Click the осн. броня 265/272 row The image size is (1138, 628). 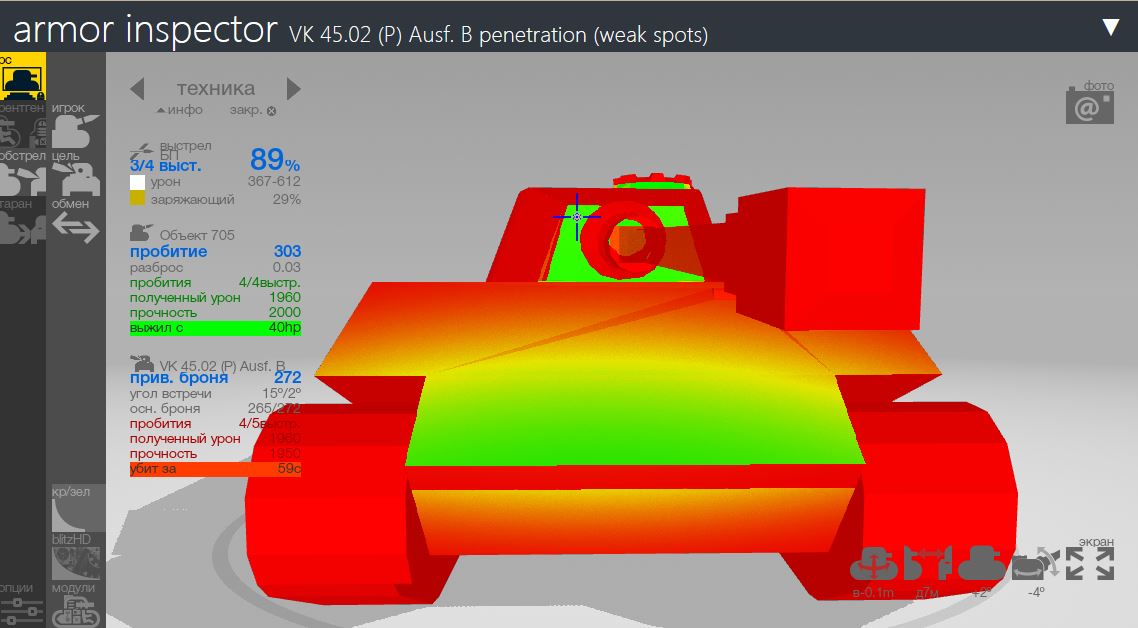pos(216,409)
